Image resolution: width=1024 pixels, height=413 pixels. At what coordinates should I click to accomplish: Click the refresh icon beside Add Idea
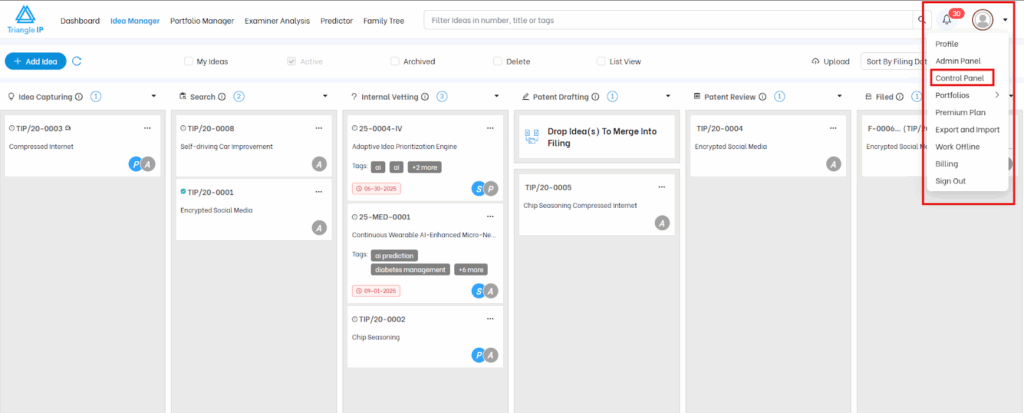click(x=77, y=61)
